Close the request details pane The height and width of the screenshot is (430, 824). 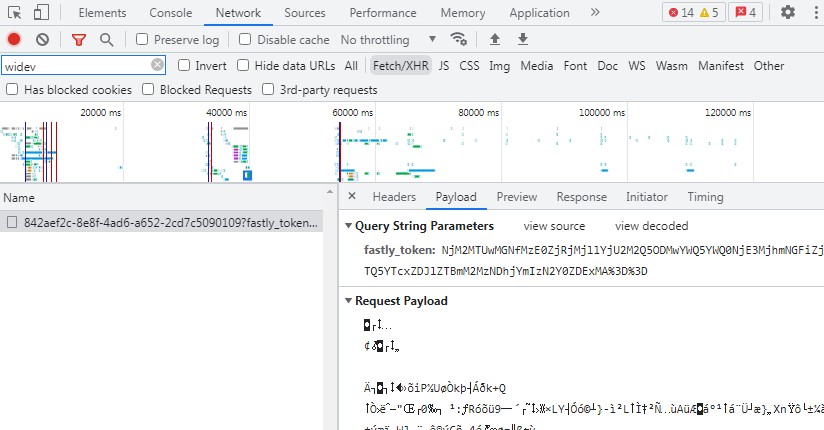(x=352, y=196)
